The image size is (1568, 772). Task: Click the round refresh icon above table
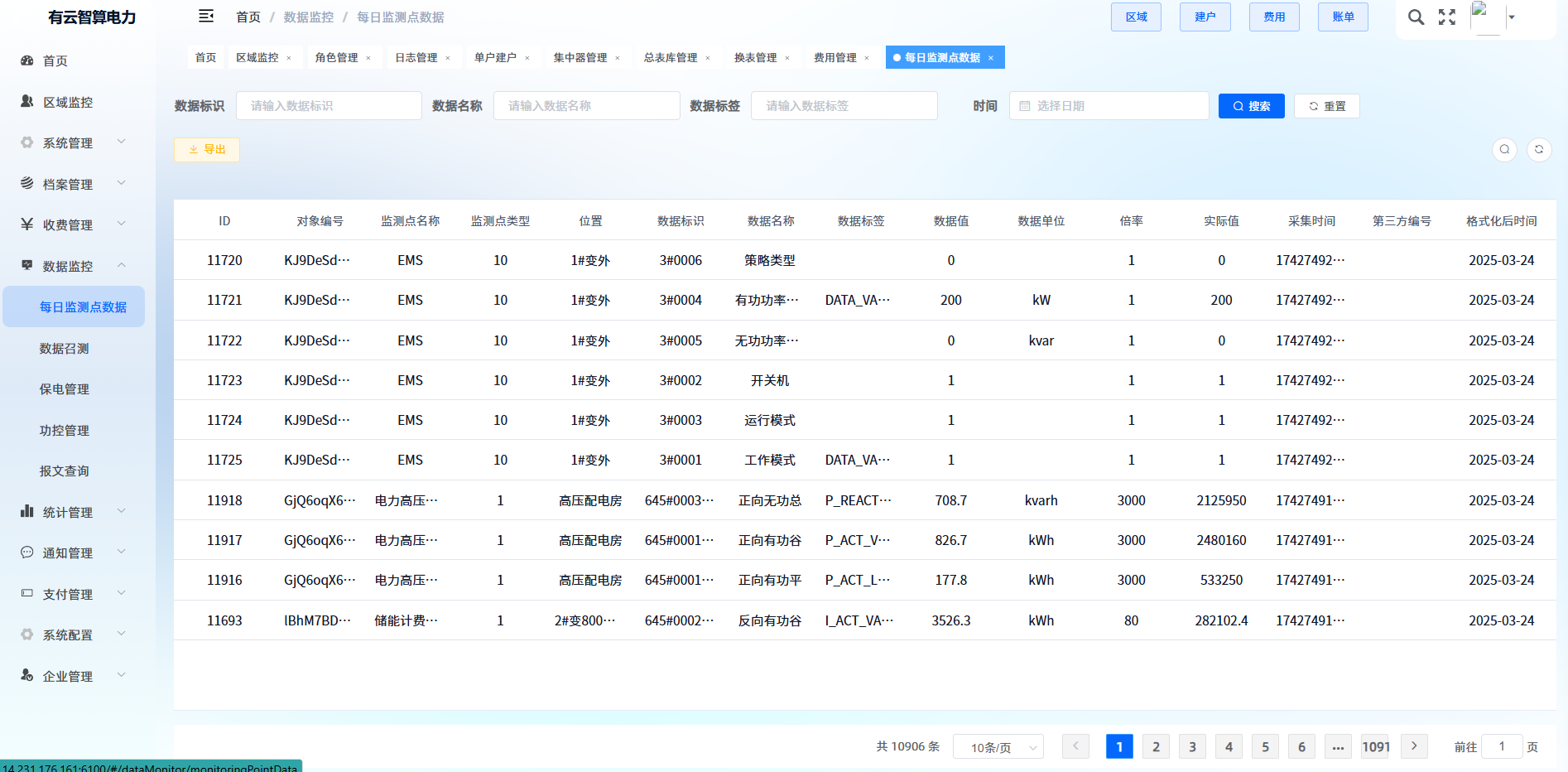(x=1538, y=150)
